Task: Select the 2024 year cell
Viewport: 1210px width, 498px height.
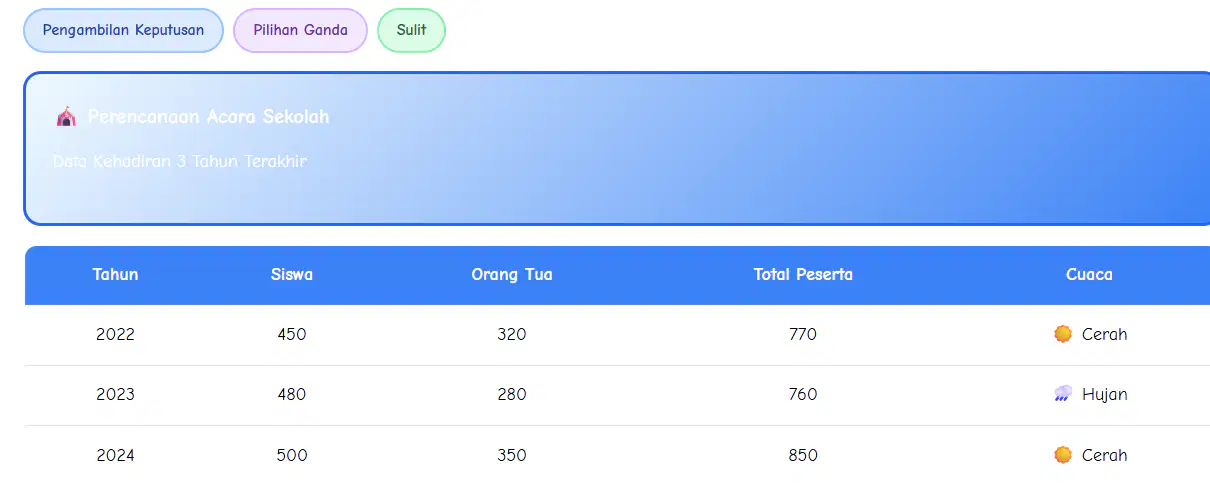Action: [x=116, y=455]
